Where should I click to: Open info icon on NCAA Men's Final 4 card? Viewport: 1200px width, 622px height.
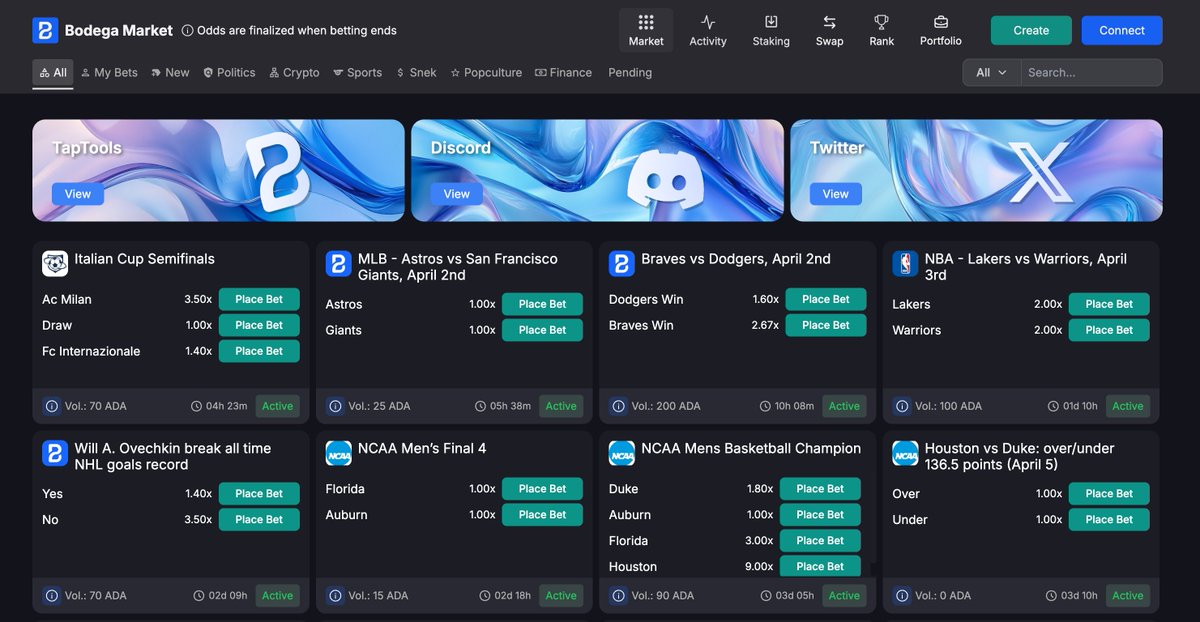pyautogui.click(x=335, y=595)
